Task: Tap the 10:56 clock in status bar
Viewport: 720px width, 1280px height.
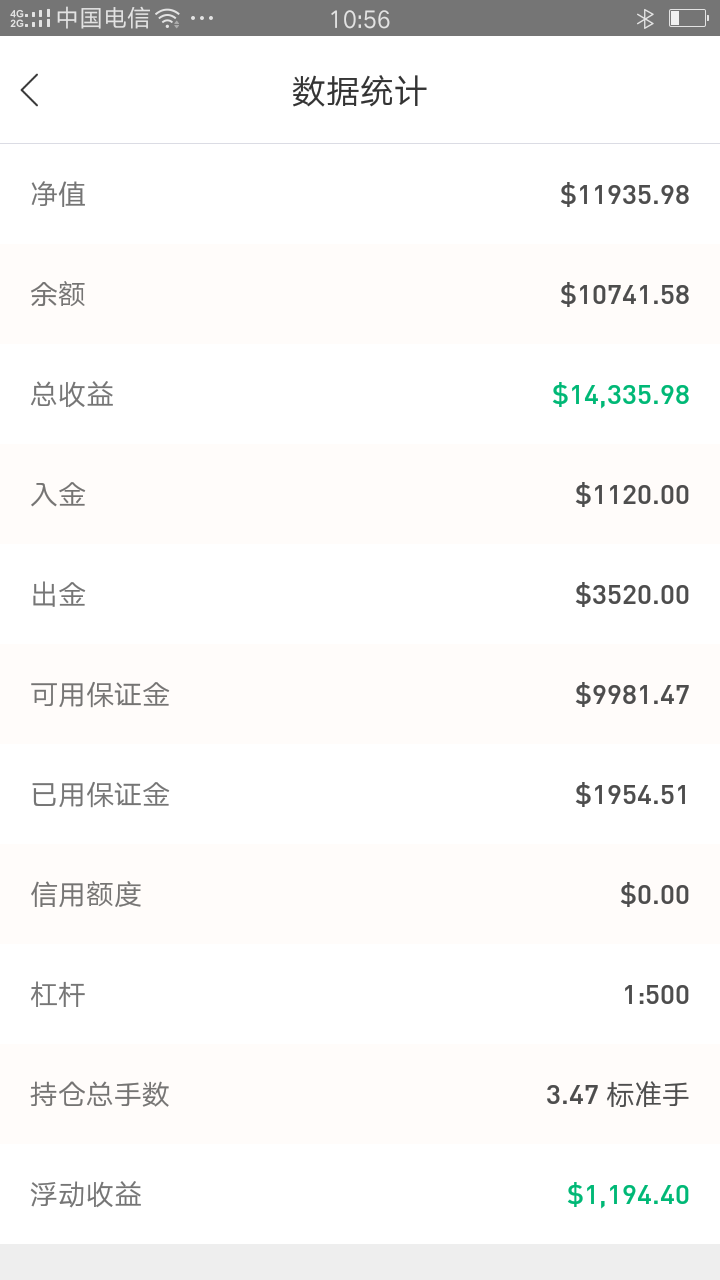Action: click(x=360, y=19)
